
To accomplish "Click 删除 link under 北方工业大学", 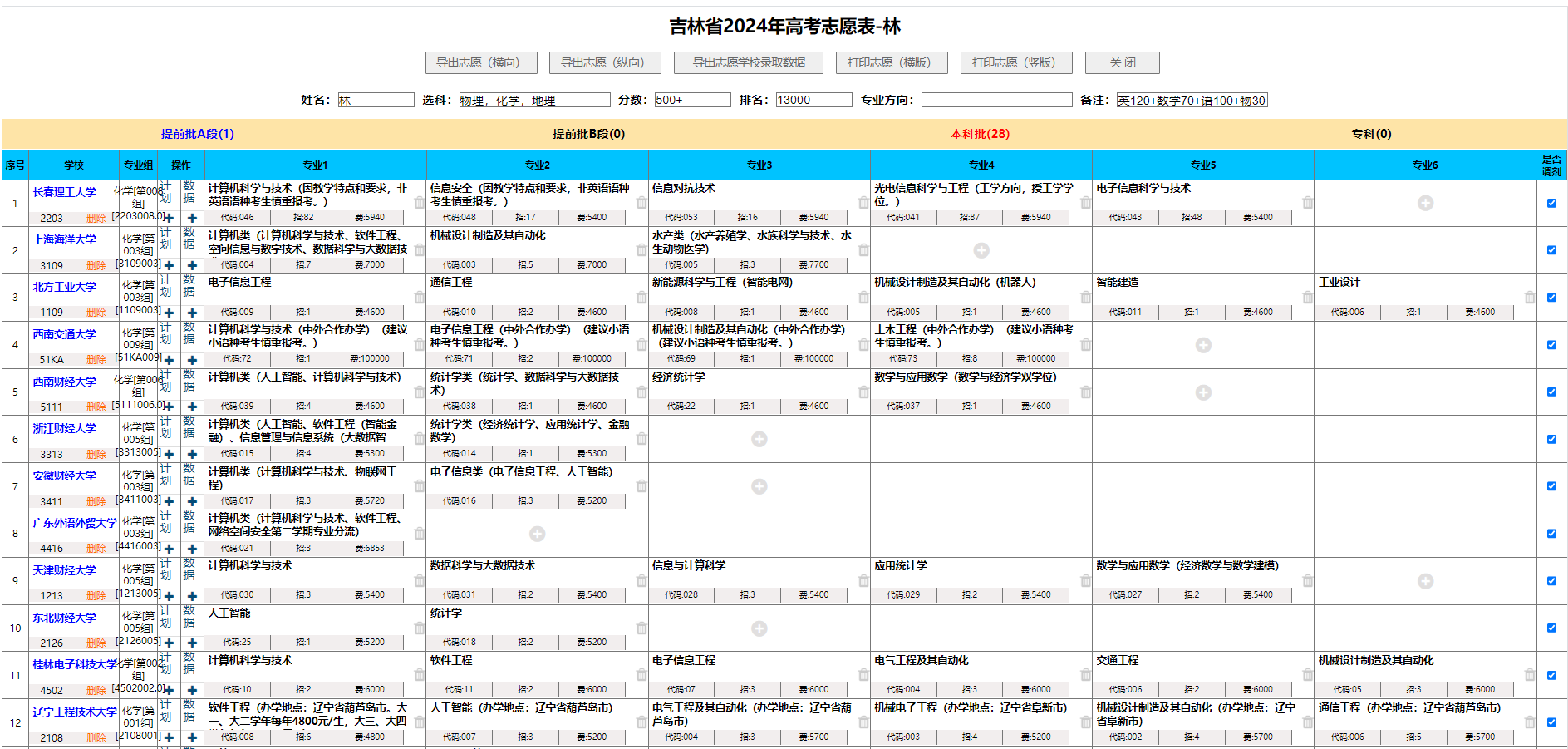I will point(96,313).
